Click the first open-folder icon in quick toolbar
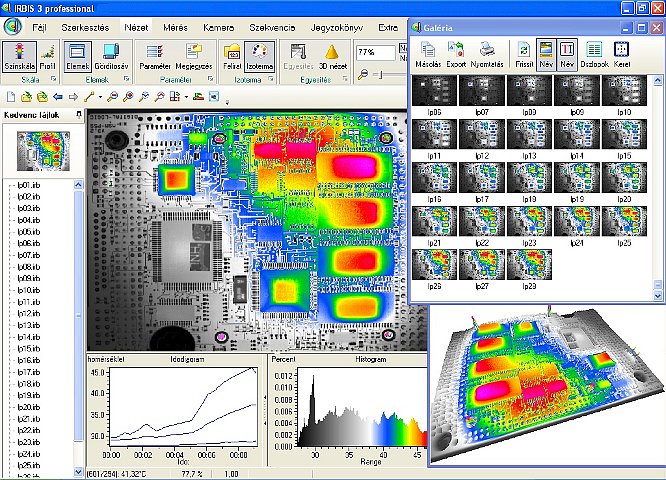The height and width of the screenshot is (480, 666). pyautogui.click(x=26, y=97)
